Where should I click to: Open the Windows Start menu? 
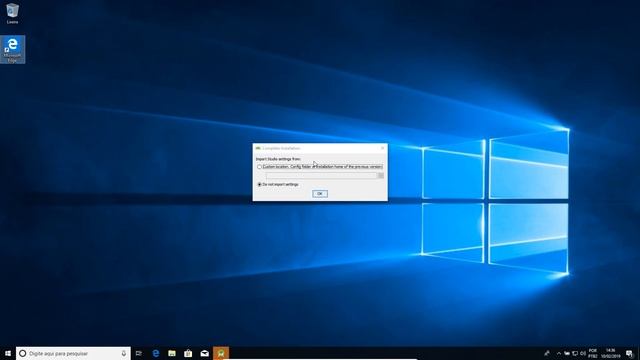pos(8,353)
